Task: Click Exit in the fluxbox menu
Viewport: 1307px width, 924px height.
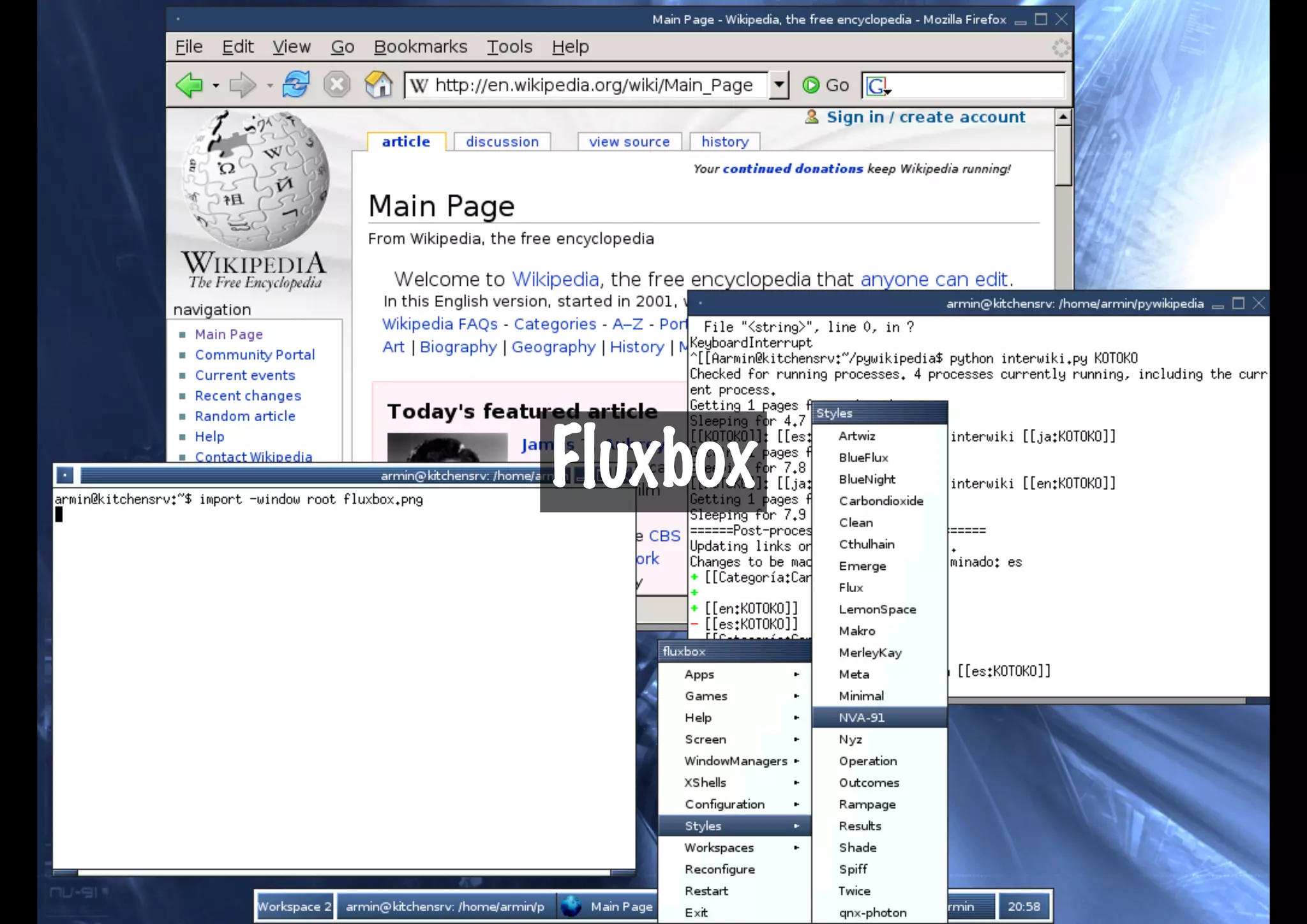Action: pos(735,913)
